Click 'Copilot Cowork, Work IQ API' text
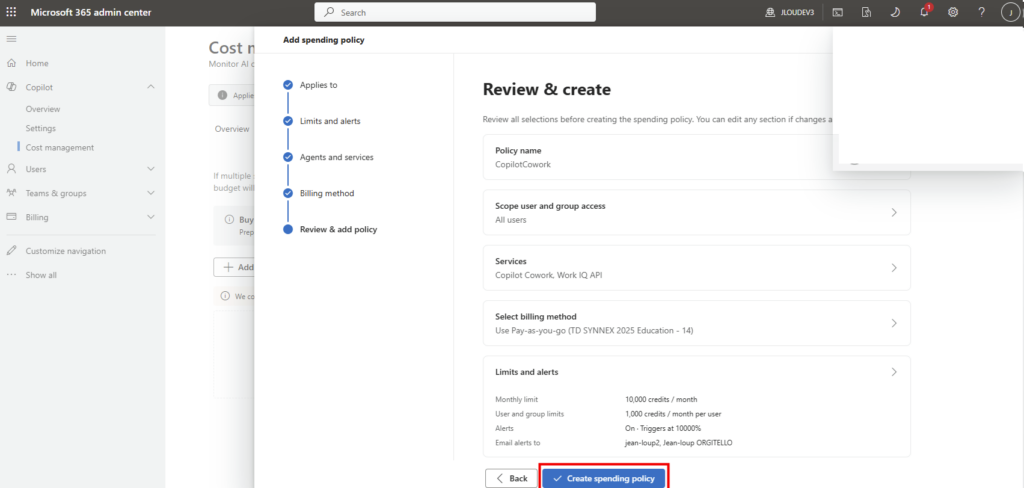Viewport: 1024px width, 488px height. pyautogui.click(x=549, y=275)
